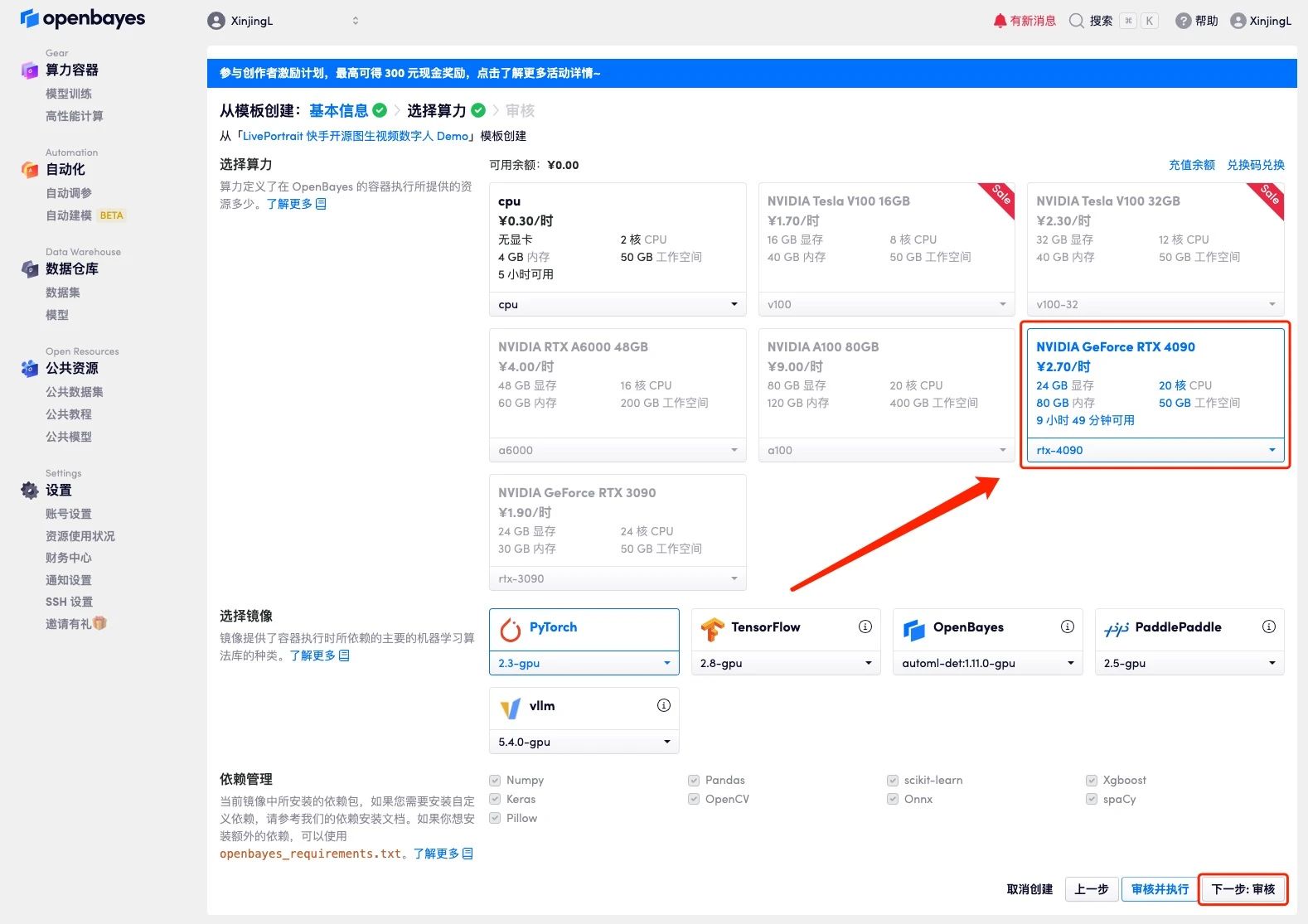Screen dimensions: 1308x924
Task: Click green check beside 选择算力 step
Action: [478, 110]
